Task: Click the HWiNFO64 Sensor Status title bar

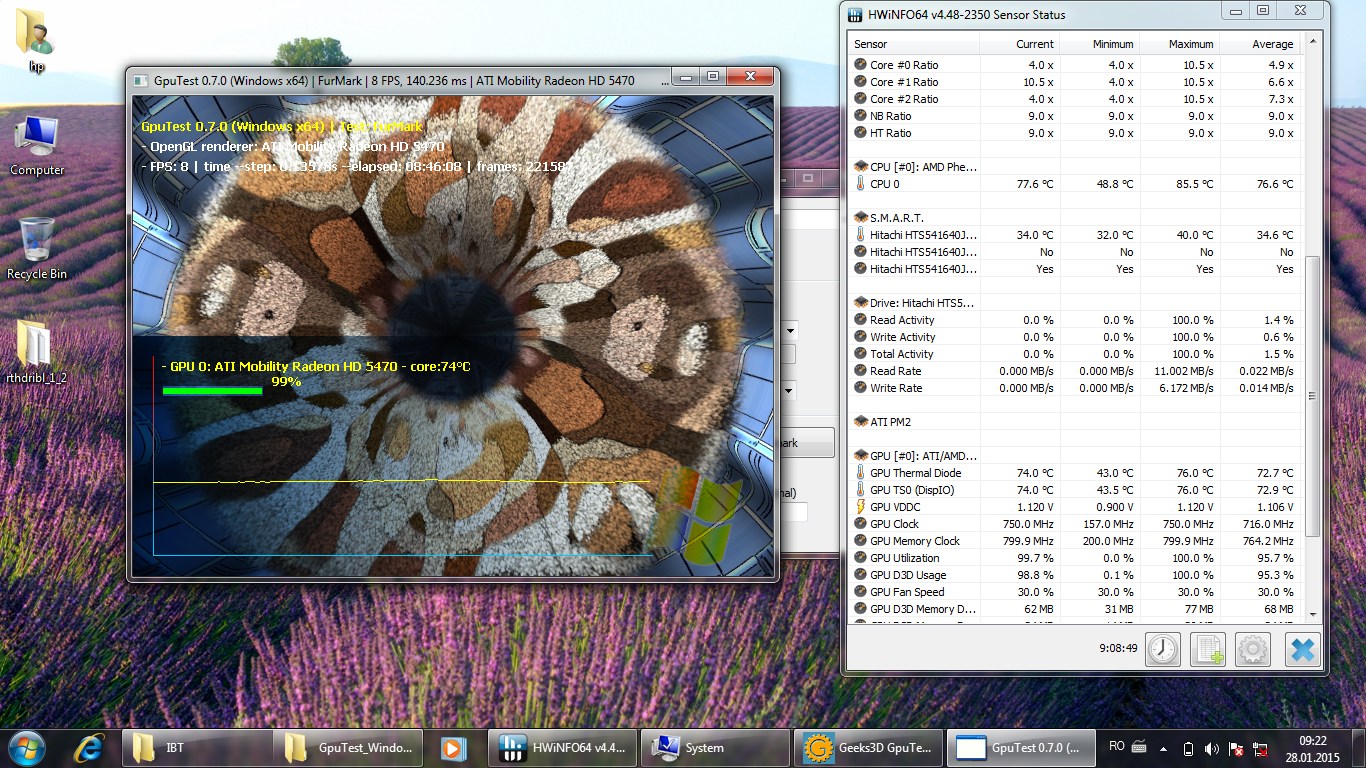Action: coord(1029,14)
